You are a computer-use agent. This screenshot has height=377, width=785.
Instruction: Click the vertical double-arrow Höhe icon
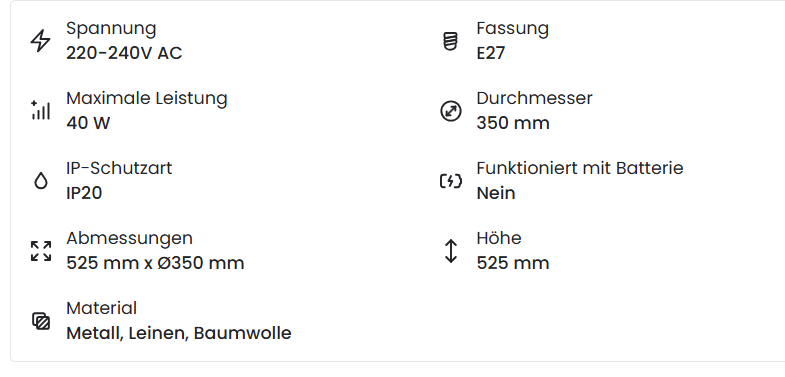pyautogui.click(x=451, y=251)
